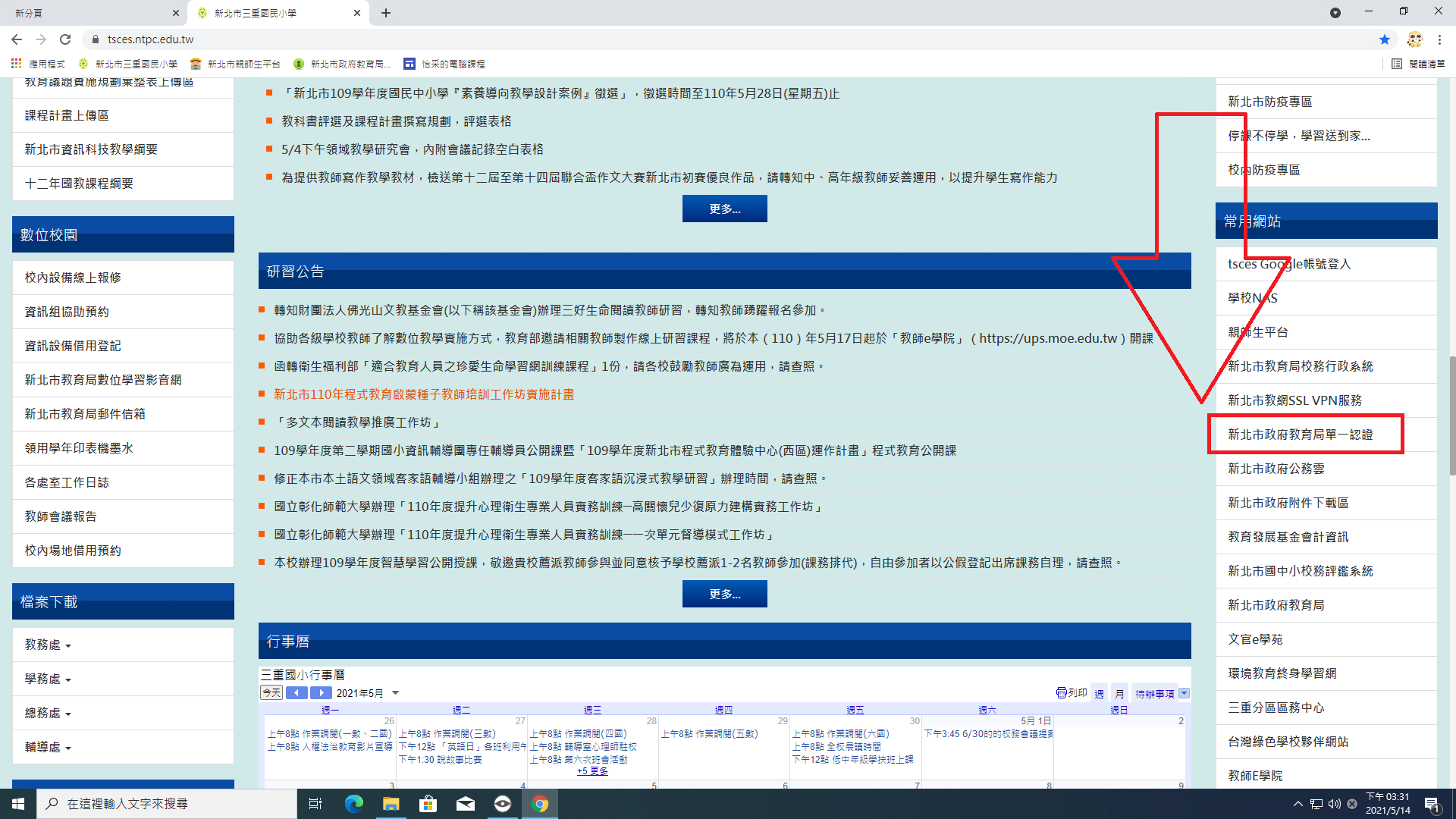Screen dimensions: 1456x819
Task: Expand the 輔導處 download dropdown
Action: pos(48,747)
